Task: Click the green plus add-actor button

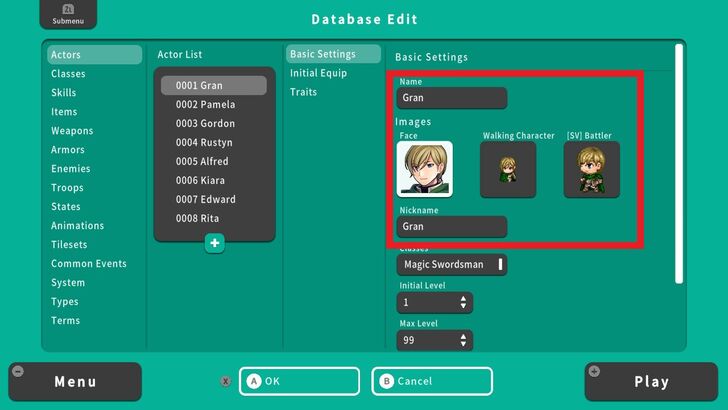Action: click(214, 243)
